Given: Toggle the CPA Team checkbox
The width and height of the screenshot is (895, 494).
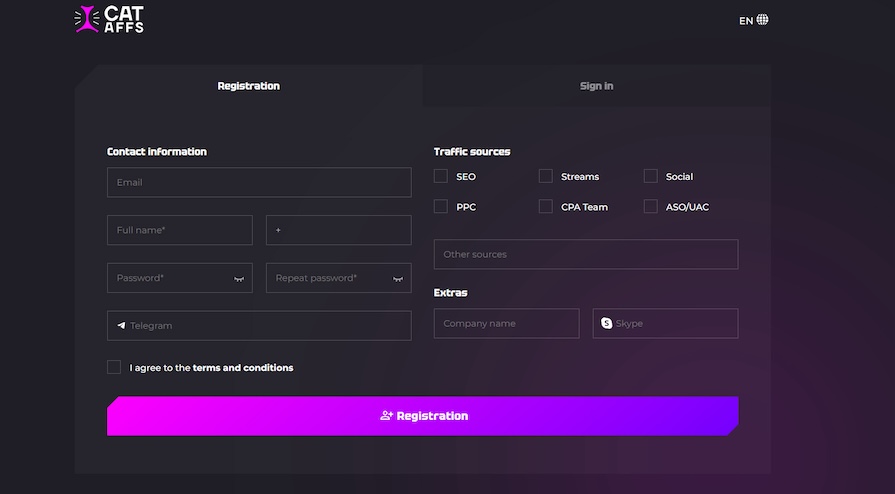Looking at the screenshot, I should pos(546,207).
